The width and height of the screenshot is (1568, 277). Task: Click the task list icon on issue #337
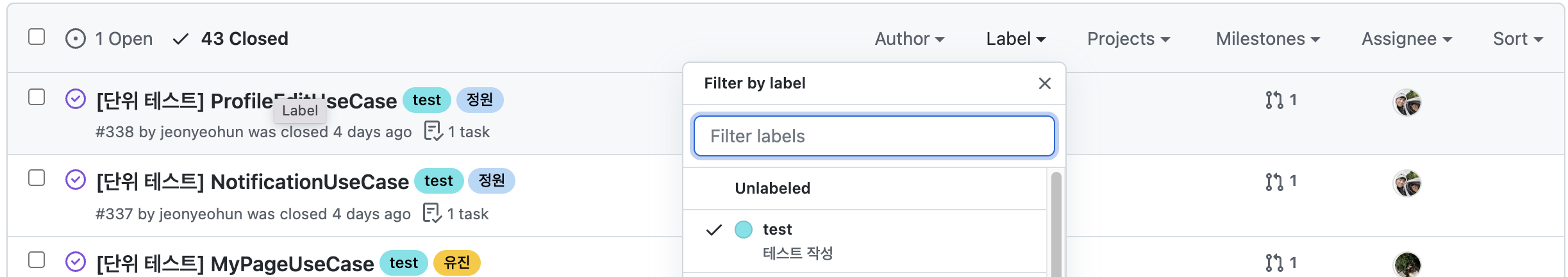click(x=432, y=213)
